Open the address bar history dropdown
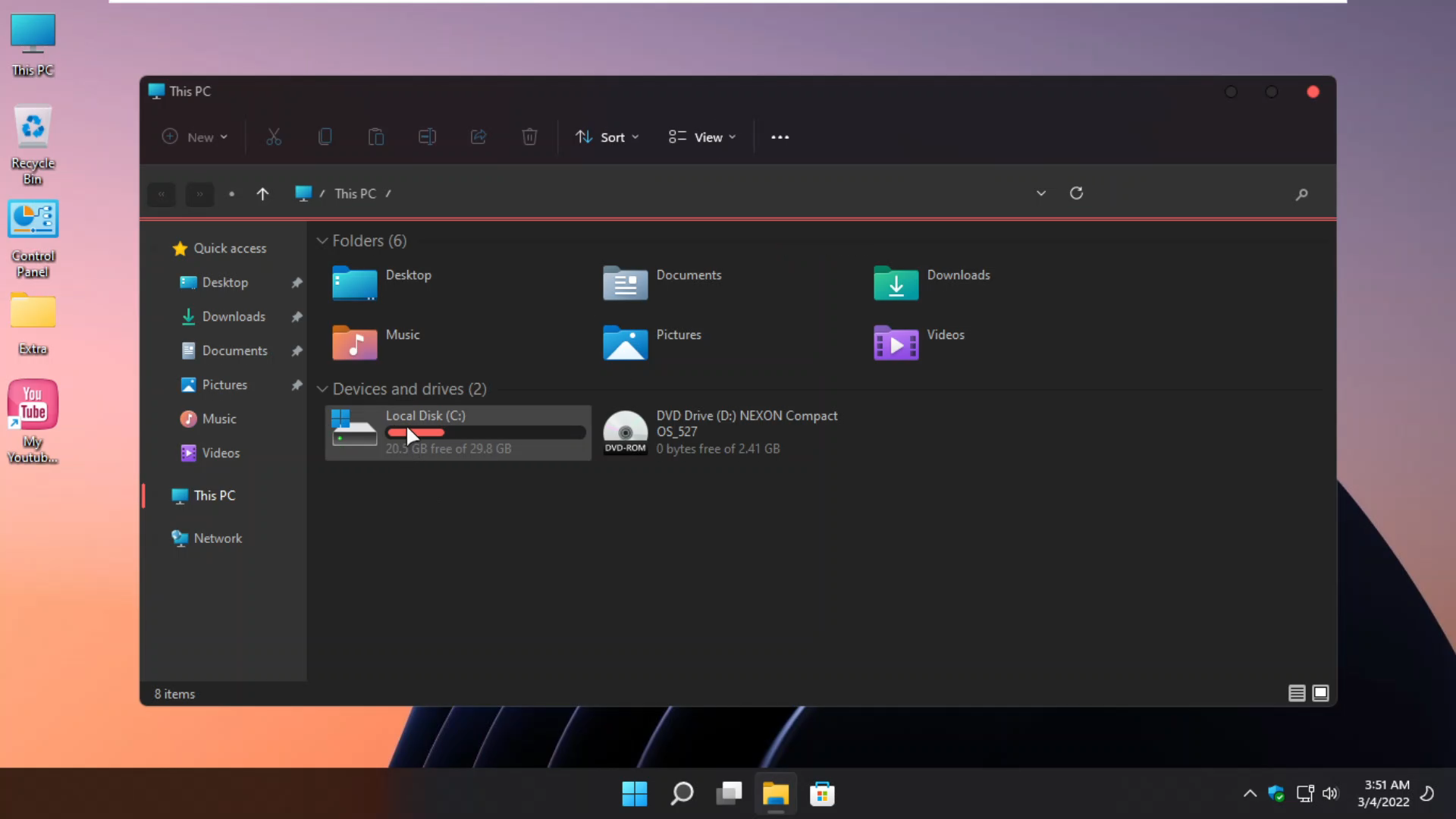 [1041, 193]
